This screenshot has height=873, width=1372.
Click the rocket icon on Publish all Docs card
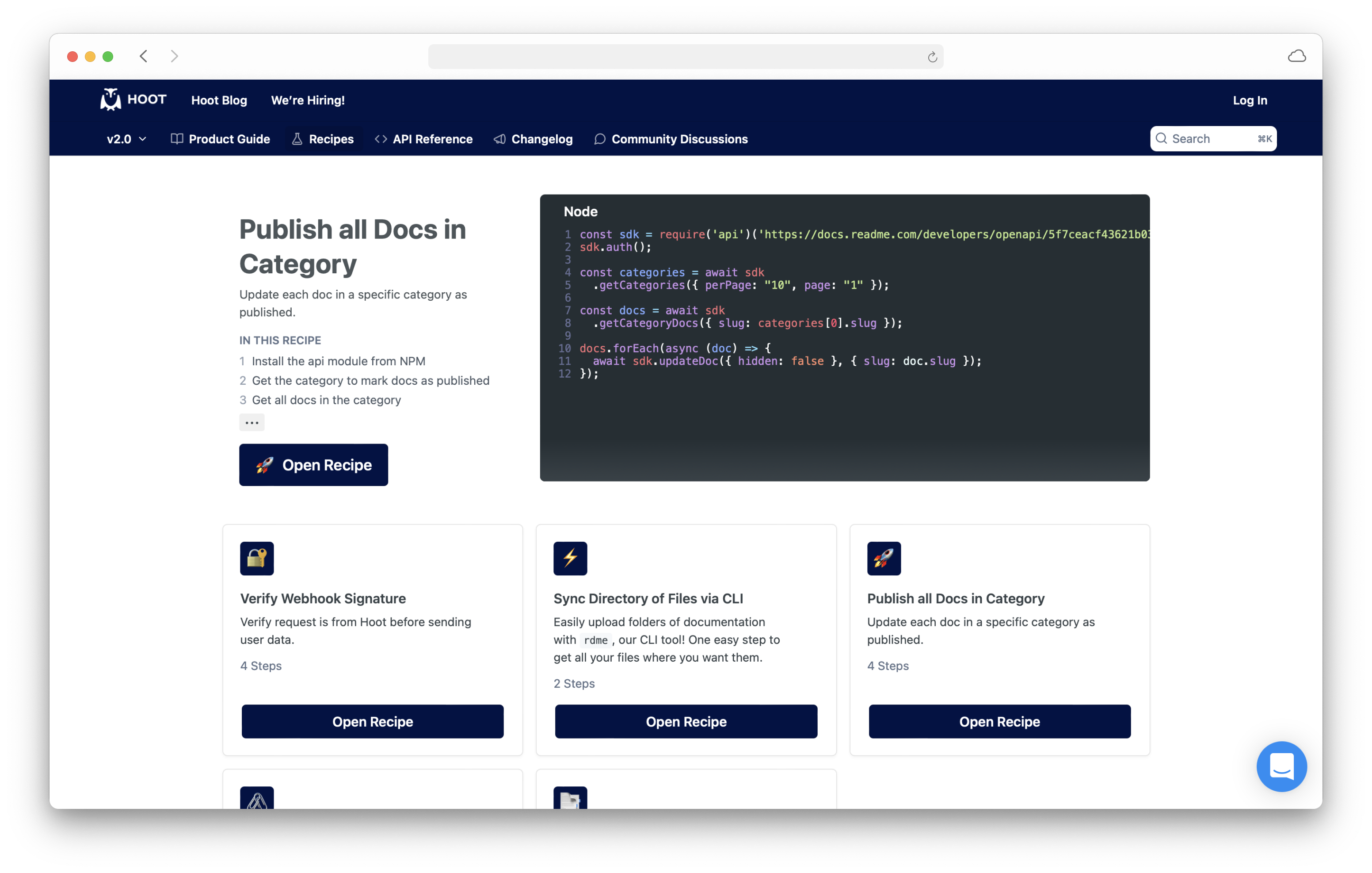point(884,558)
